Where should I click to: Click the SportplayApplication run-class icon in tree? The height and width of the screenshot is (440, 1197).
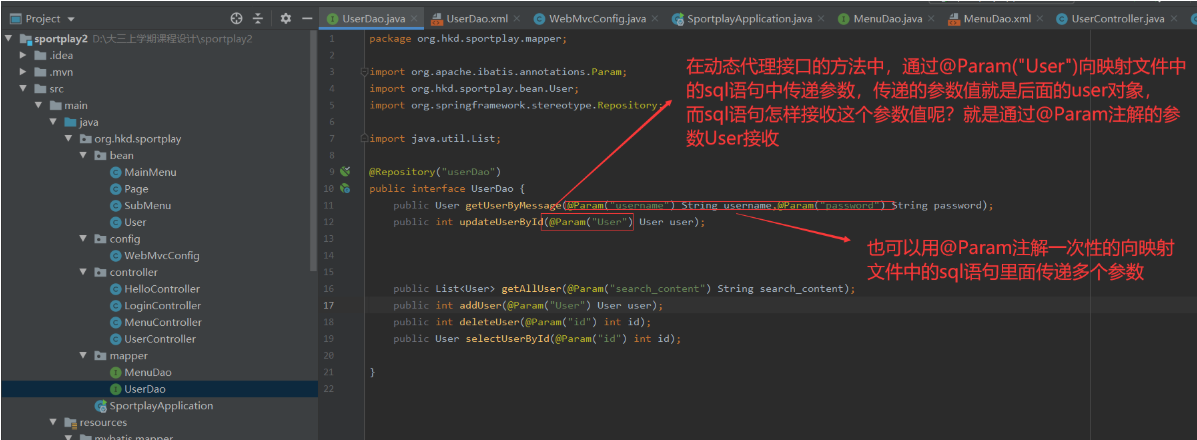[x=101, y=406]
